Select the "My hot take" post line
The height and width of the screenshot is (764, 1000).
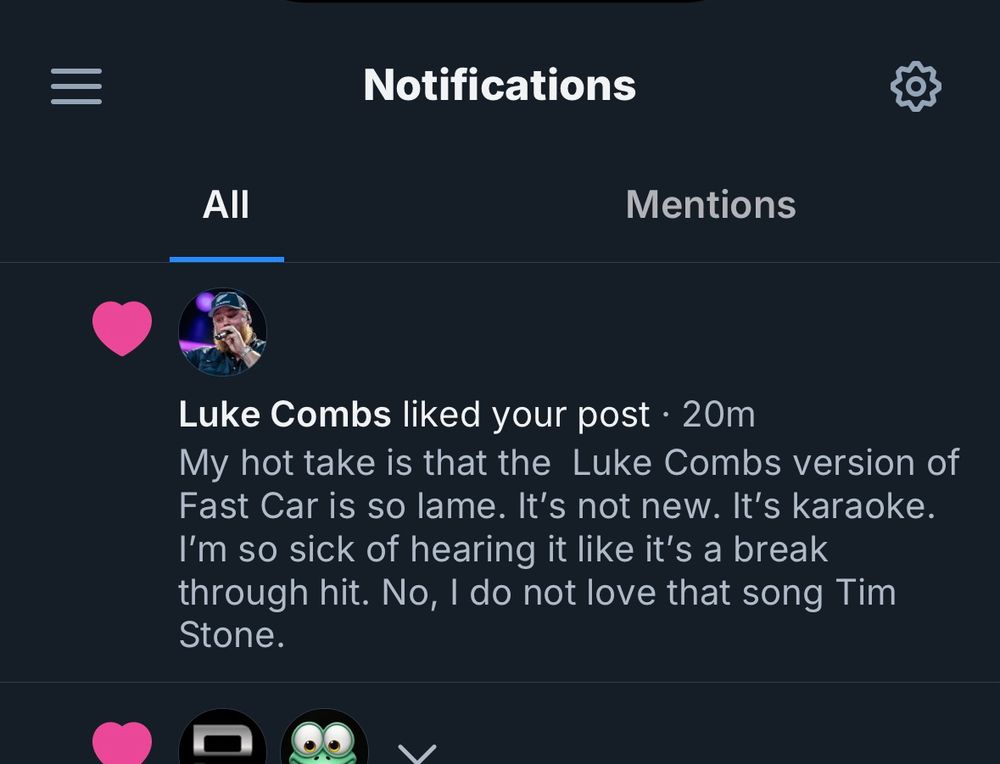tap(569, 462)
